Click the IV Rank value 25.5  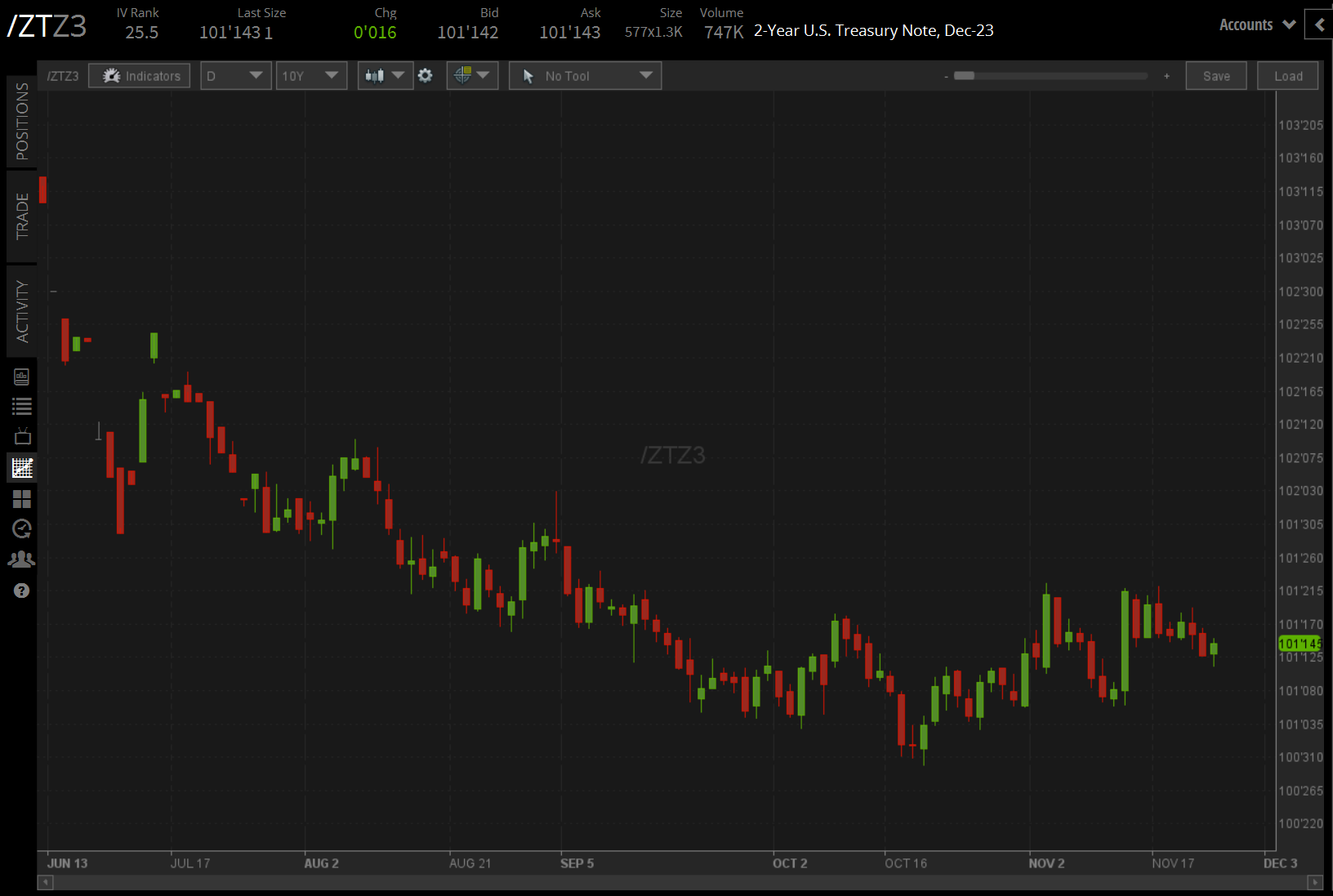141,33
